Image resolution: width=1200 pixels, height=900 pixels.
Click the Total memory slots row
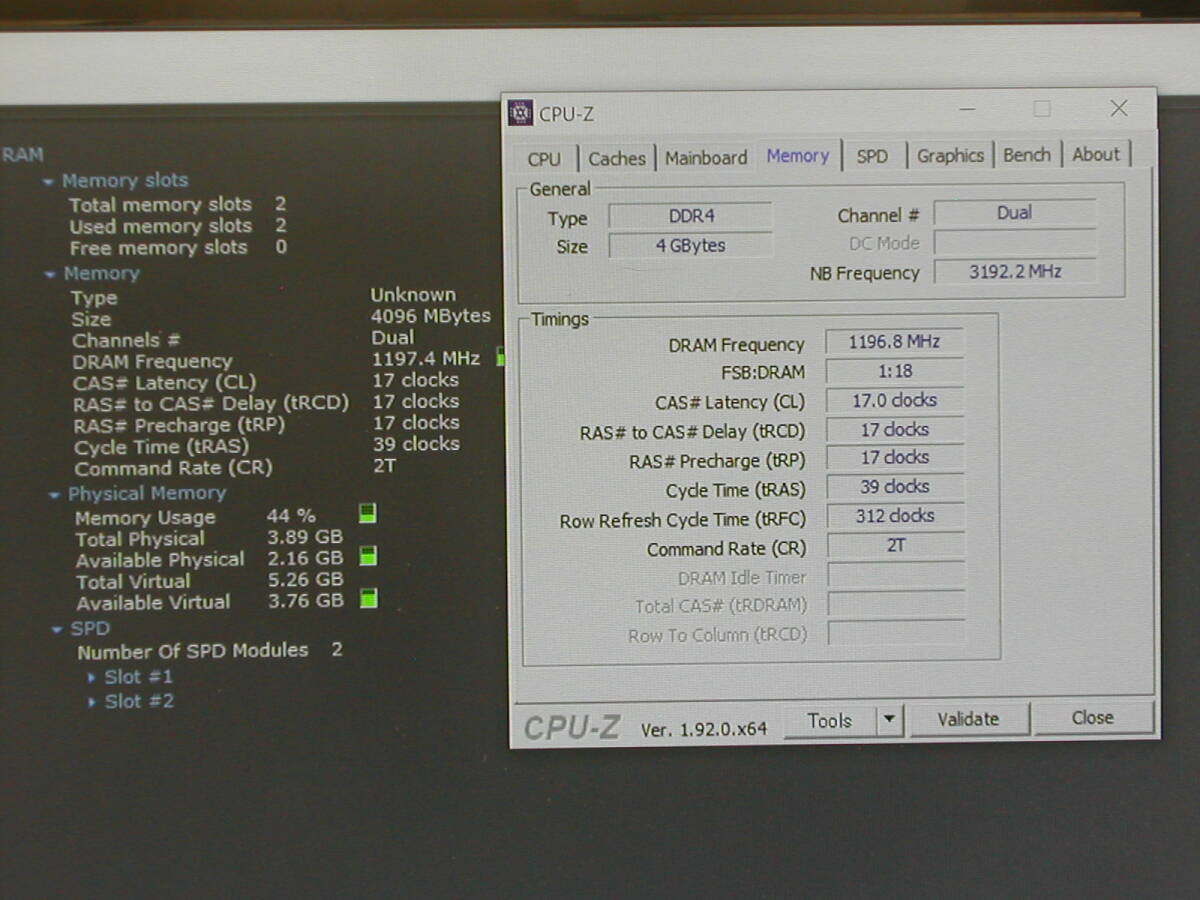177,204
